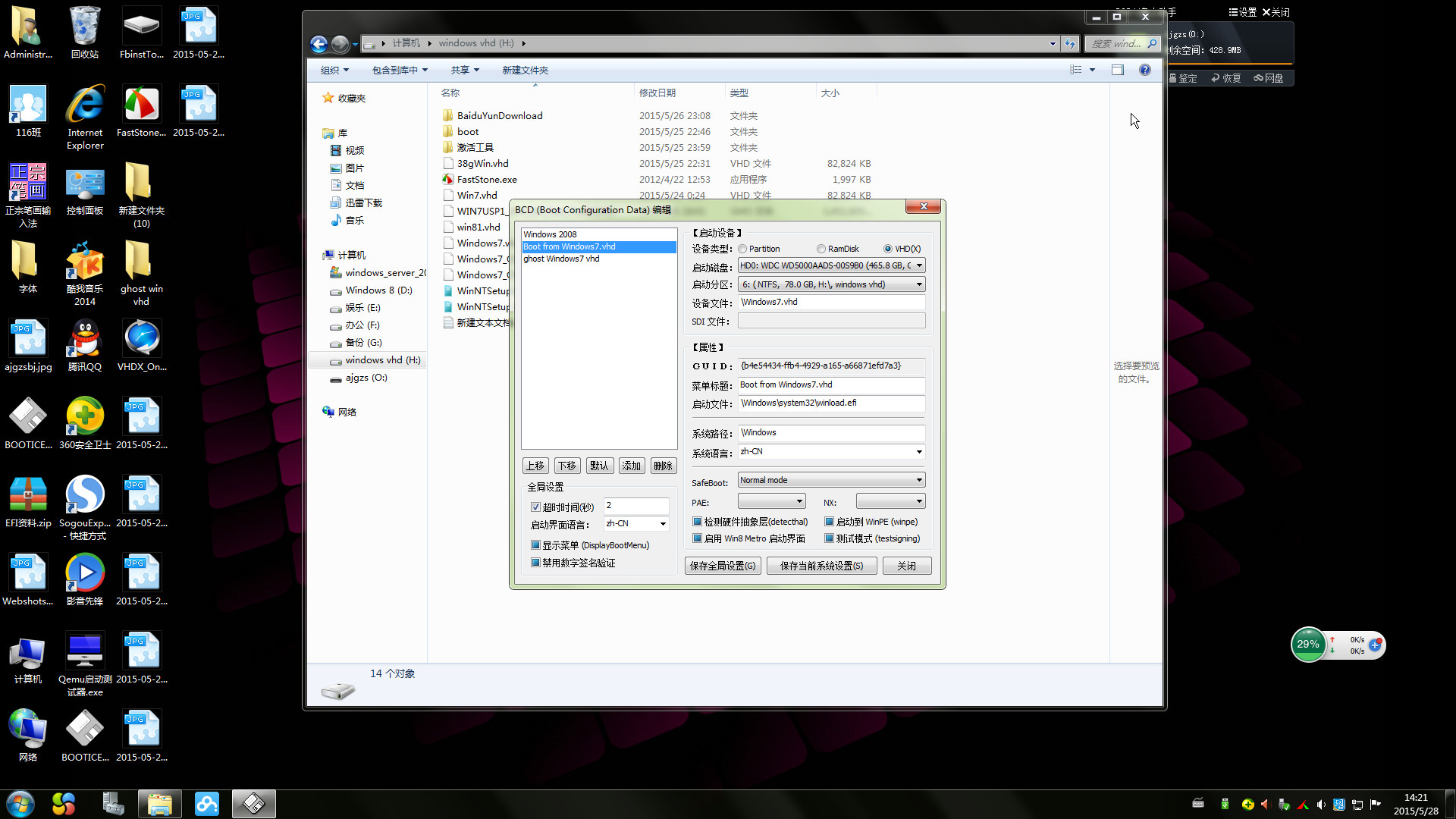1456x819 pixels.
Task: Open 包含到库中 menu
Action: tap(400, 70)
